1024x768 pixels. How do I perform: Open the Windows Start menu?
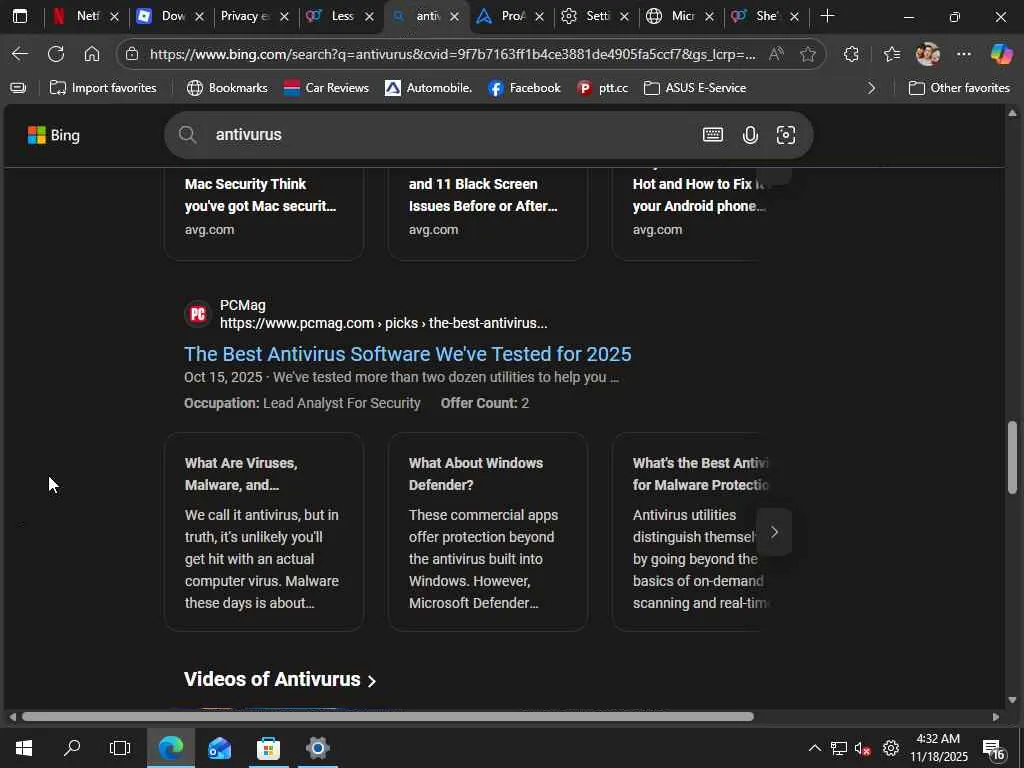[x=24, y=748]
